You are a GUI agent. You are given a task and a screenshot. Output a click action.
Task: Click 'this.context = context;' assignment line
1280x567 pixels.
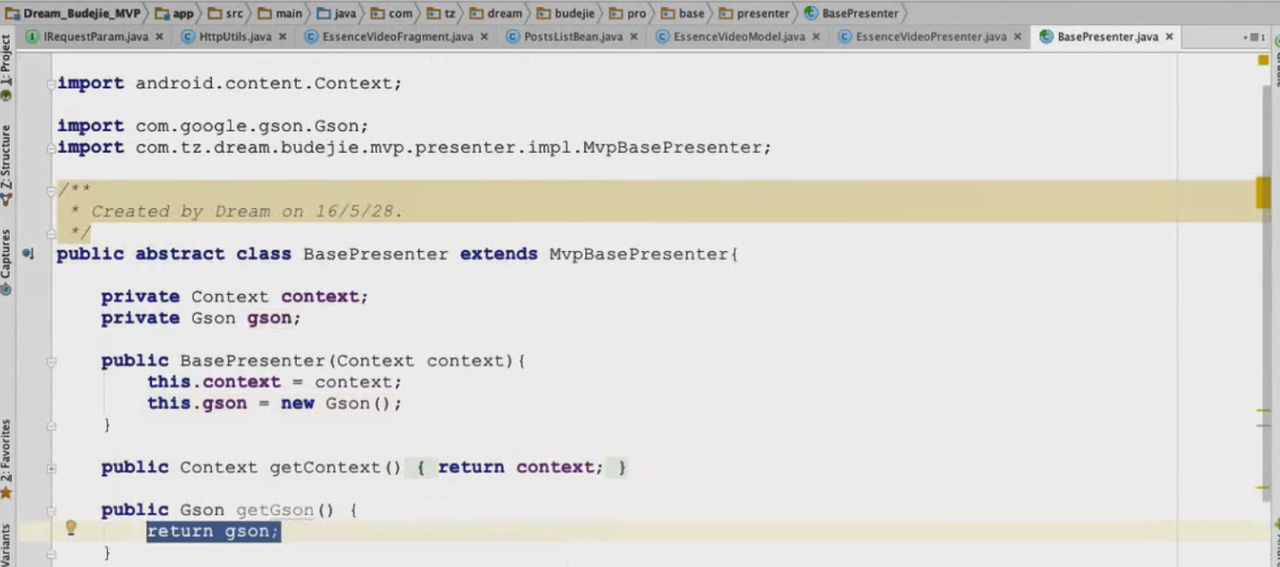[x=275, y=382]
